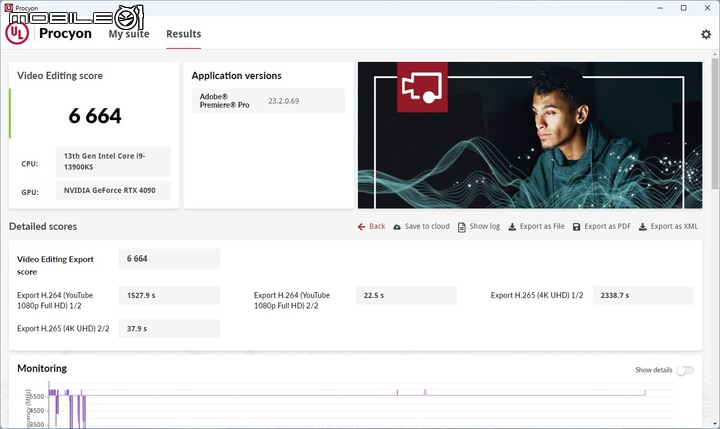Click the Export H.264 1080p Full HD 2/2 label
The image size is (720, 429).
click(292, 300)
